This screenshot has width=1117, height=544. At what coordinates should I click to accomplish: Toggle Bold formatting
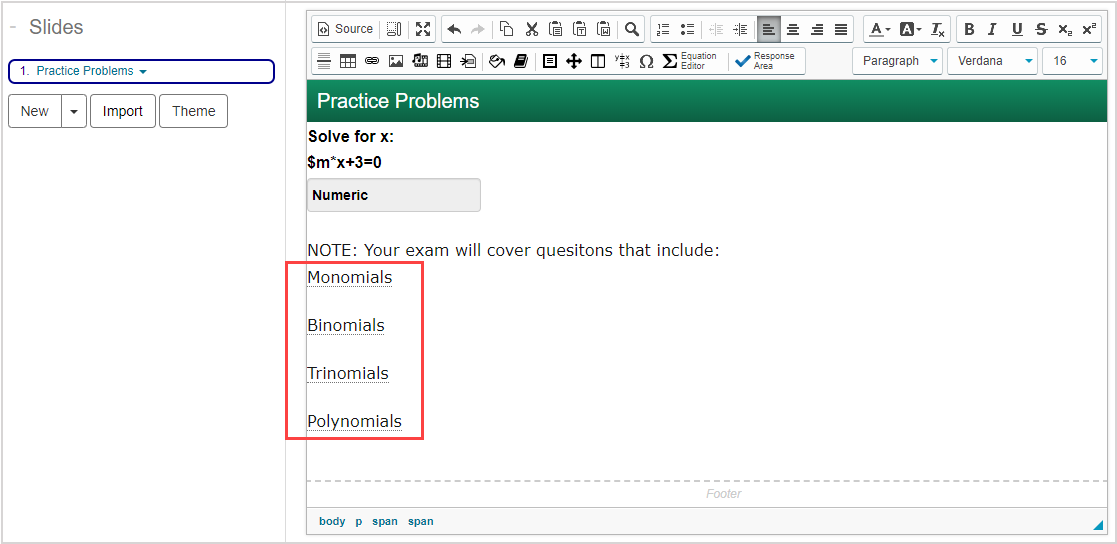click(969, 29)
